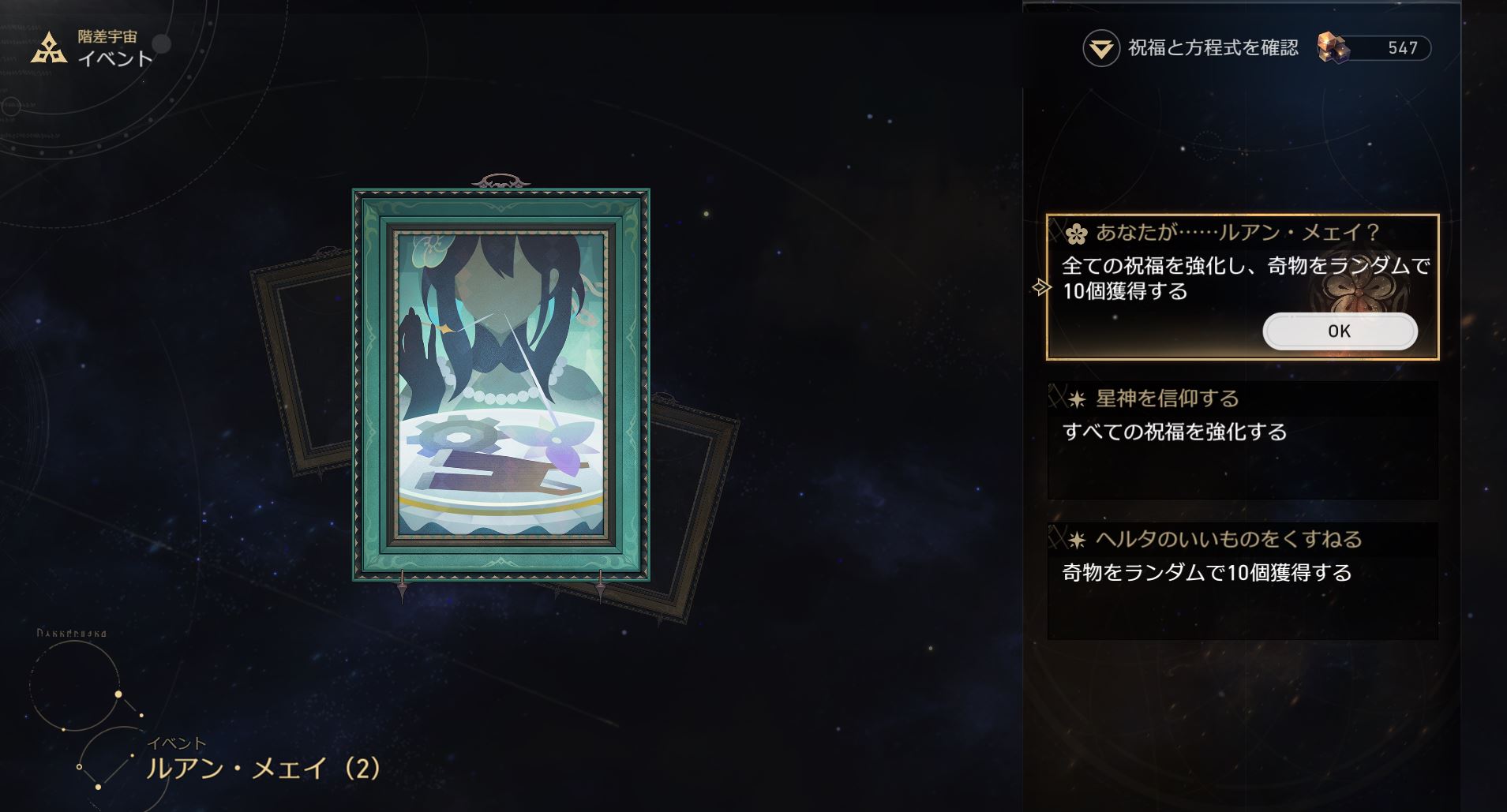Click the description すべての祝福を強化する
Image resolution: width=1507 pixels, height=812 pixels.
point(1175,432)
